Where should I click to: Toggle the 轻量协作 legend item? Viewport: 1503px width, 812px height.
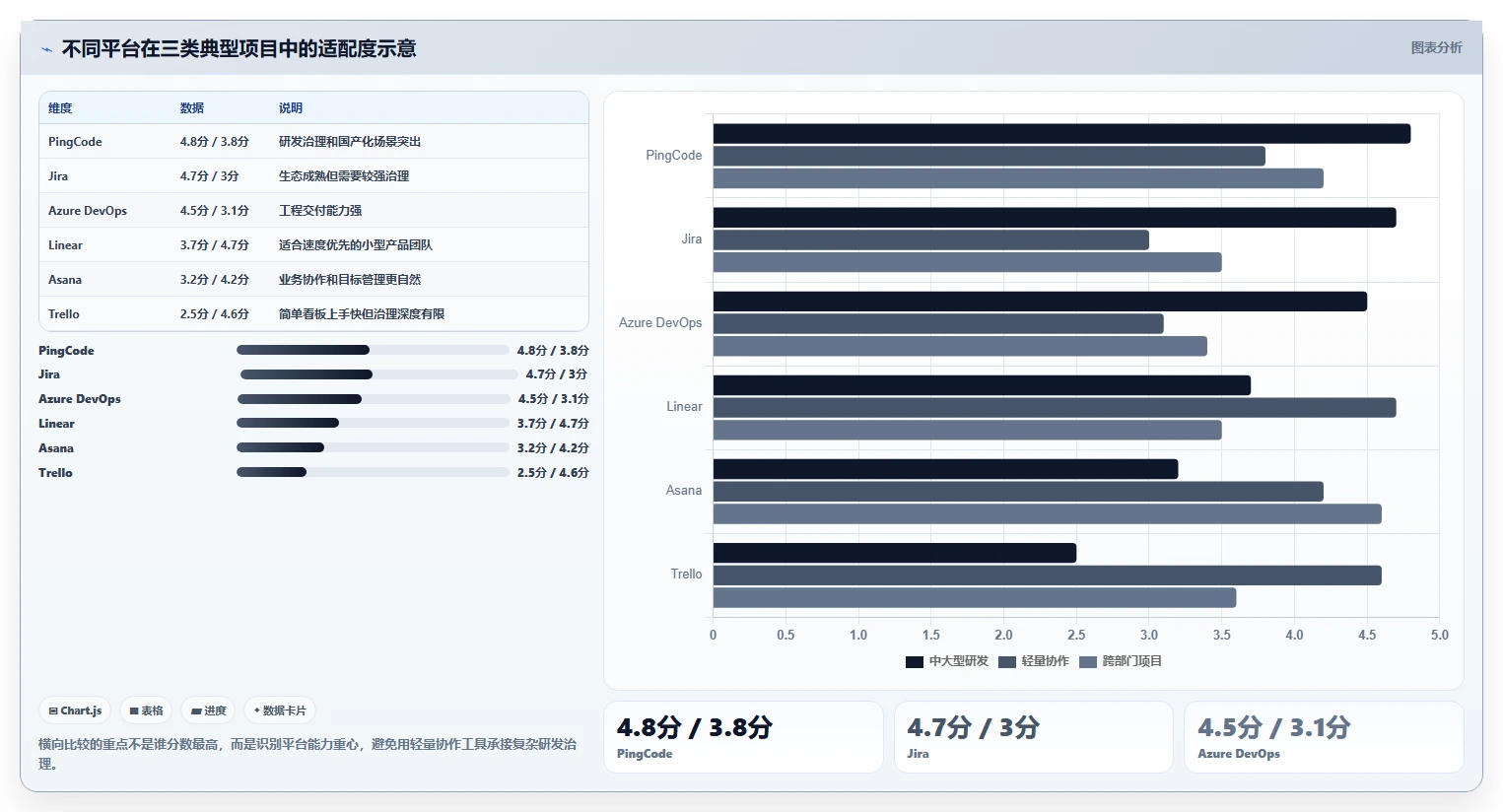[1034, 661]
